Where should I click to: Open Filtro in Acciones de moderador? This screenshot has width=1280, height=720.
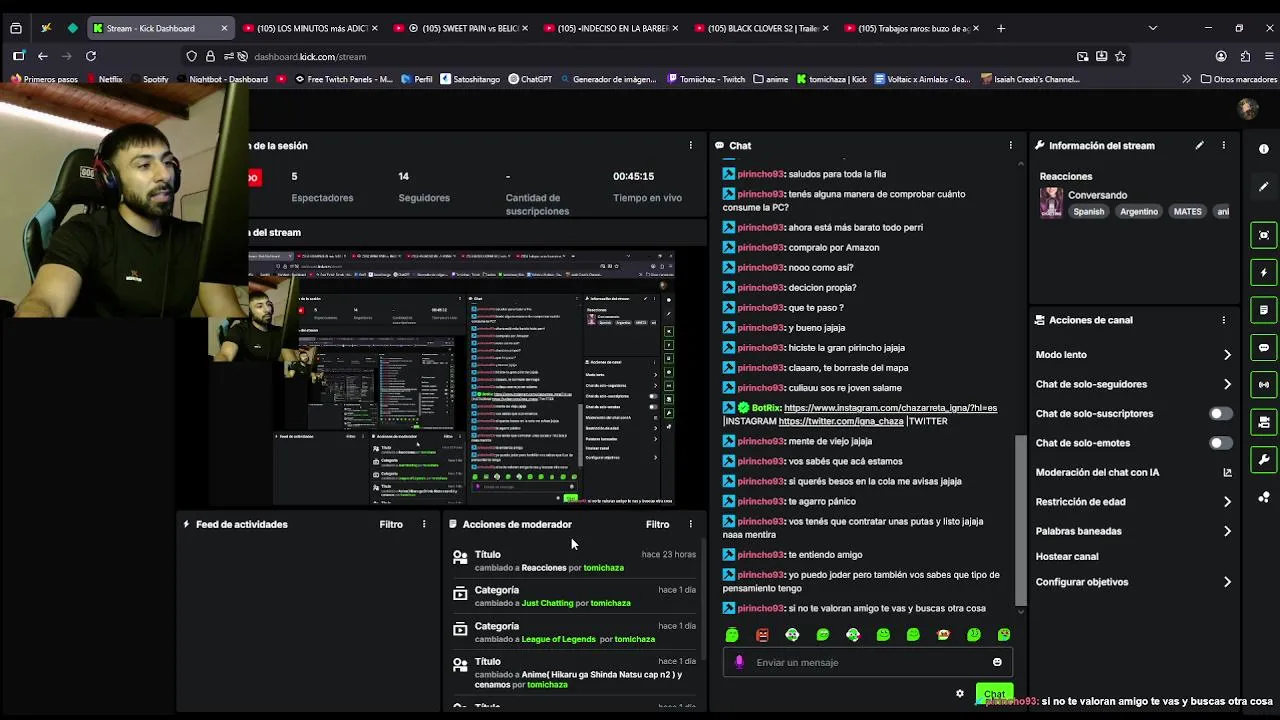(657, 524)
